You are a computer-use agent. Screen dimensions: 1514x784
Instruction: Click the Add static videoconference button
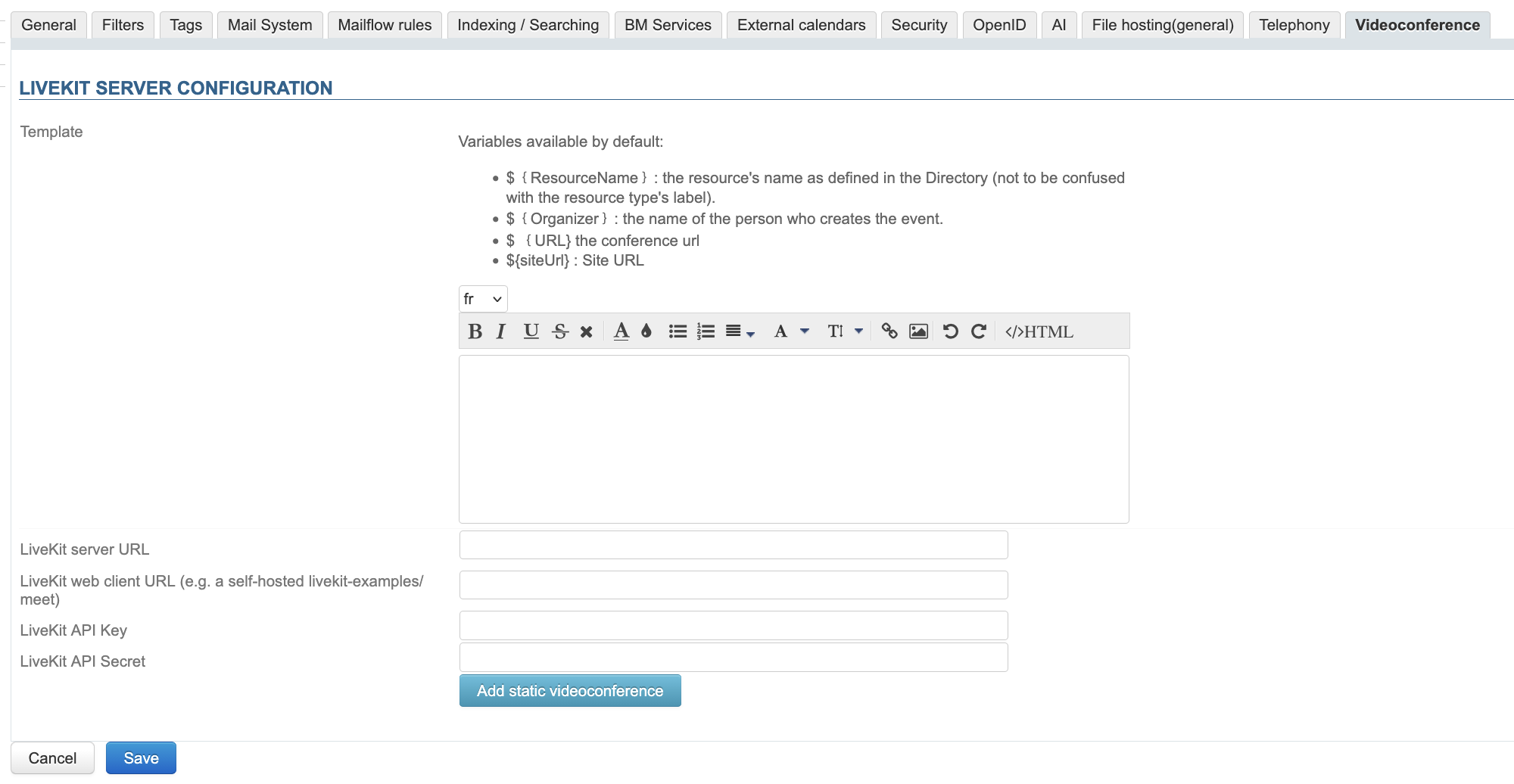coord(570,691)
